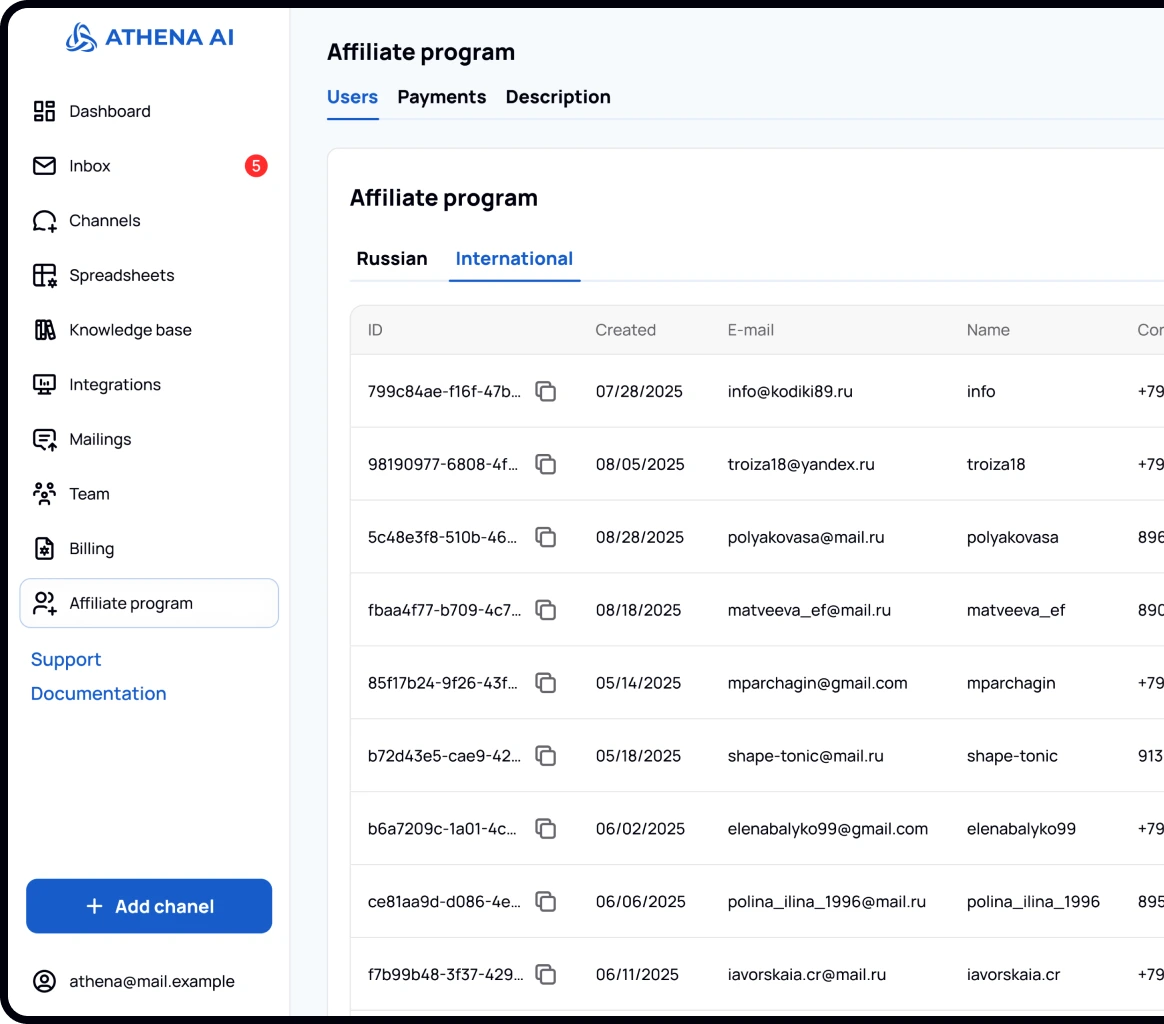Click the Channels chat bubble icon
The height and width of the screenshot is (1024, 1164).
(44, 221)
